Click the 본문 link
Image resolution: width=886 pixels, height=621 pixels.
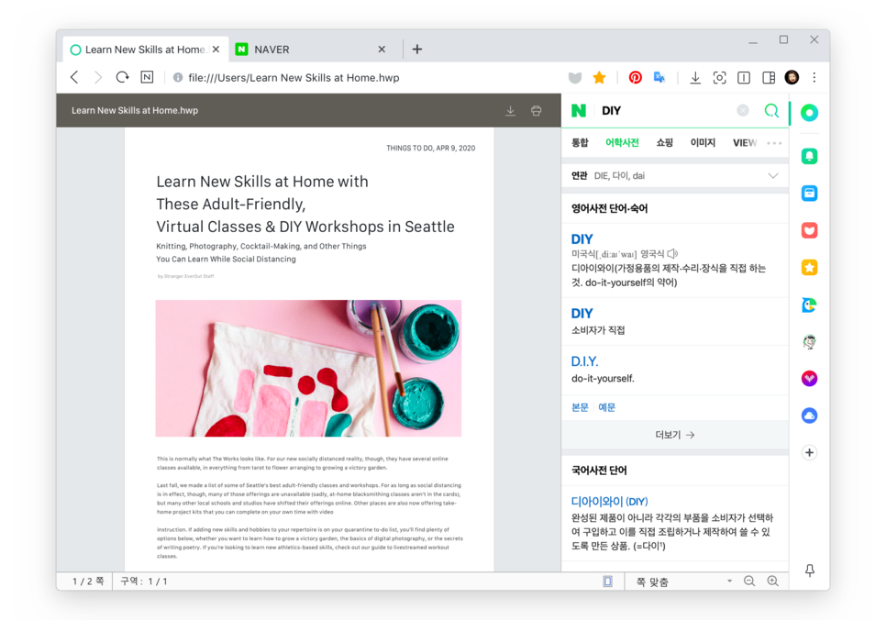pos(580,407)
